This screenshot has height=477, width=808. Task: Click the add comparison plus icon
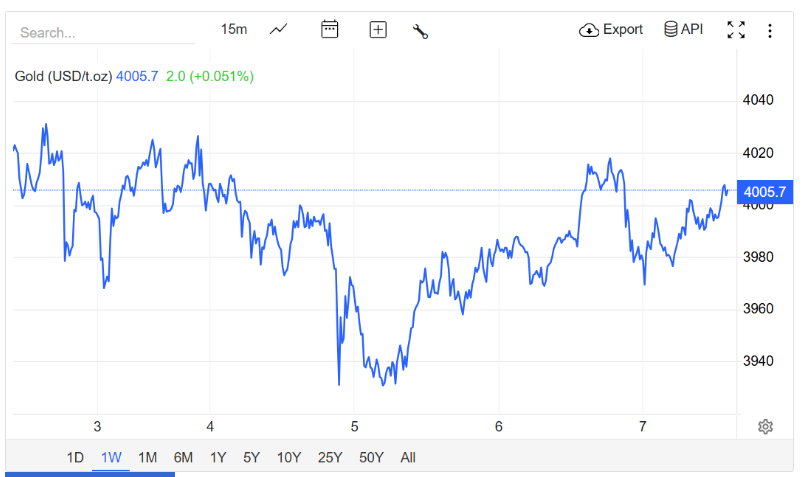click(378, 30)
